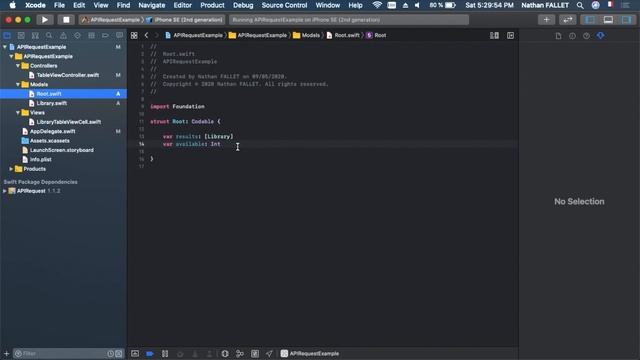The height and width of the screenshot is (360, 640).
Task: Open LibraryTableViewCell.swift
Action: [x=69, y=122]
